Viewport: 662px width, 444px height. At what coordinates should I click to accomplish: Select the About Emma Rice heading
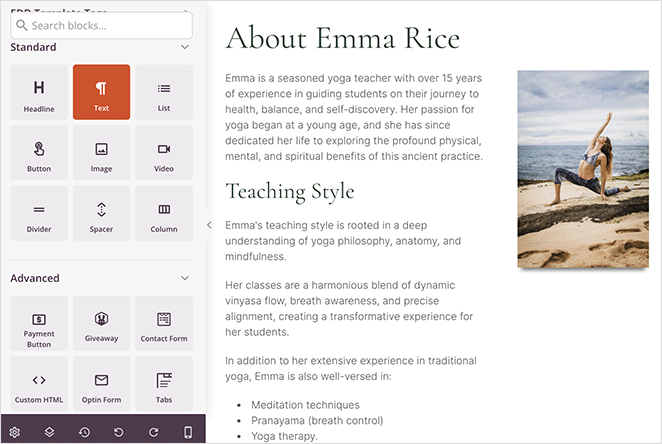coord(342,38)
